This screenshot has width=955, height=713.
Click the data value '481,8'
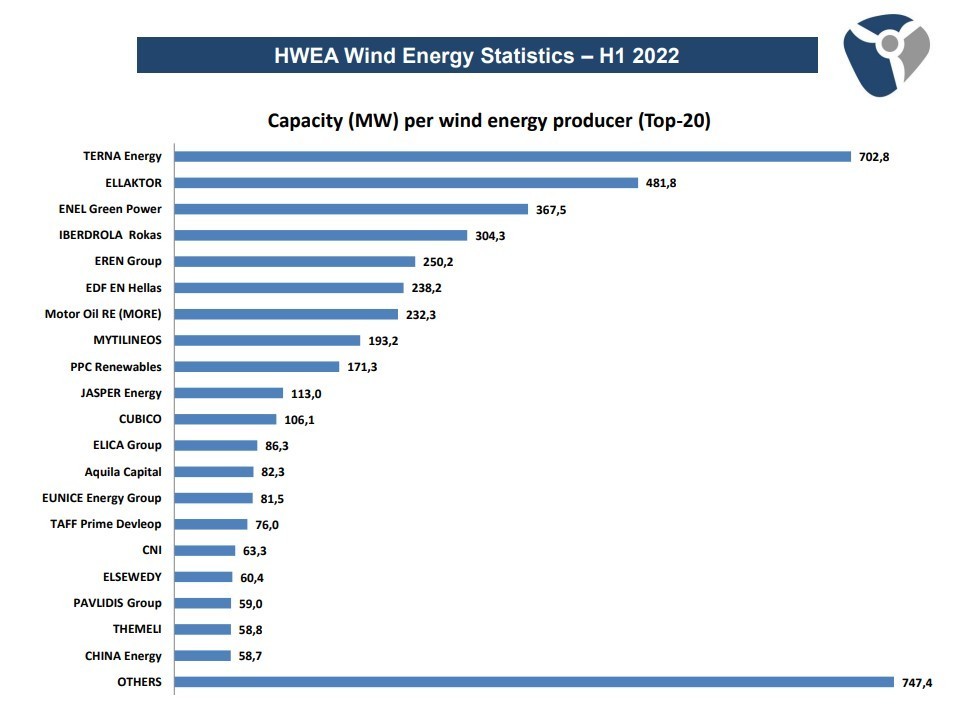point(661,183)
